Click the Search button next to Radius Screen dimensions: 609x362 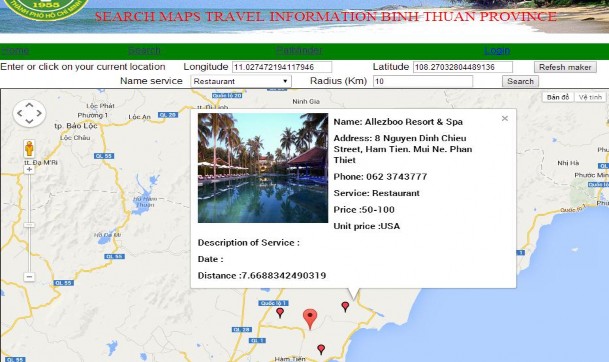[520, 81]
